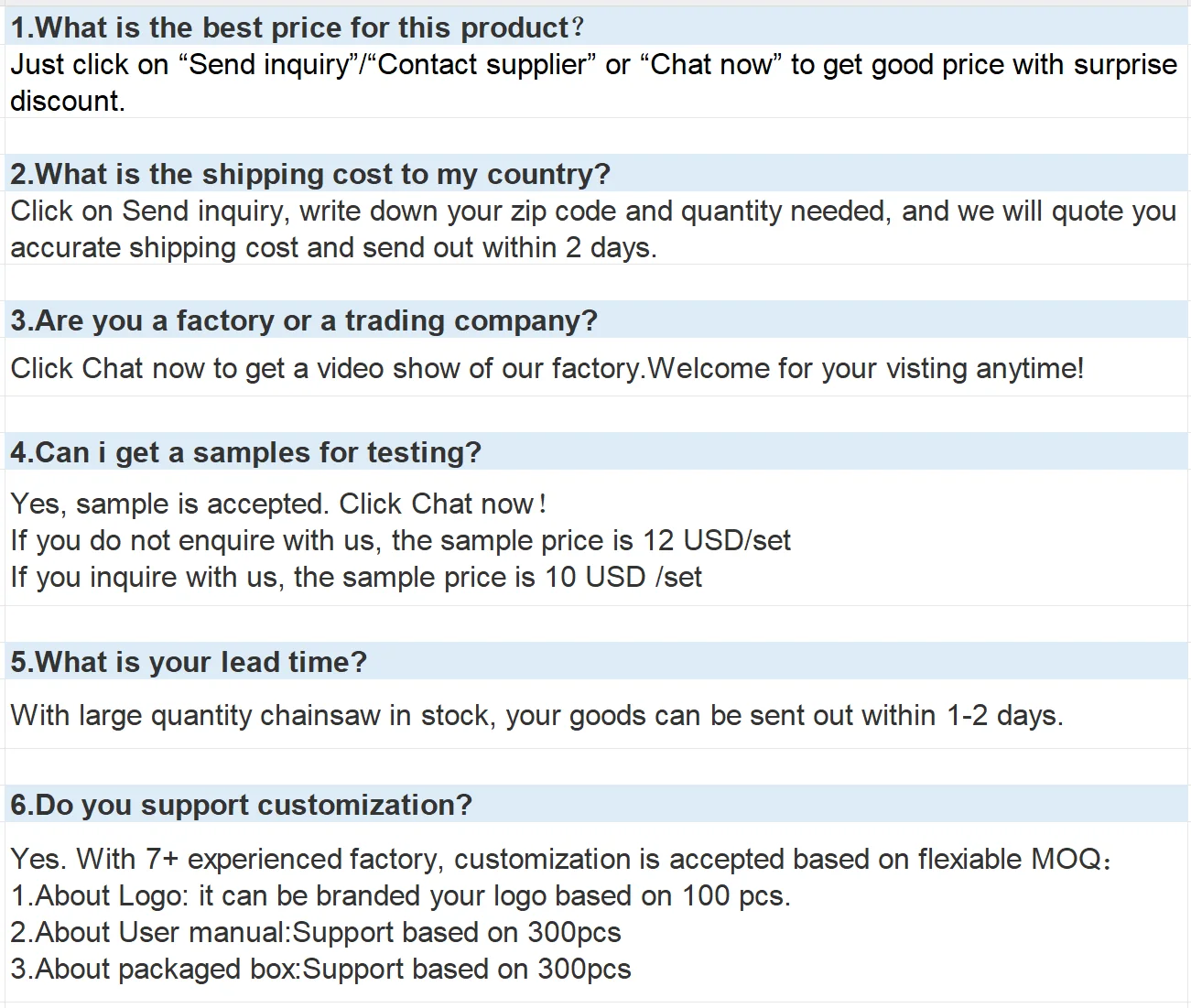Viewport: 1191px width, 1008px height.
Task: Click the 'About User manual' customization line
Action: 316,932
